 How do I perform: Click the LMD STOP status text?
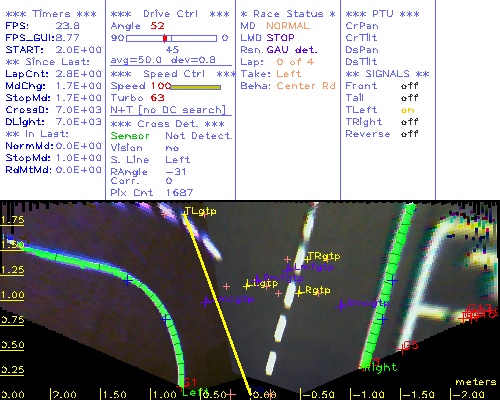point(267,38)
